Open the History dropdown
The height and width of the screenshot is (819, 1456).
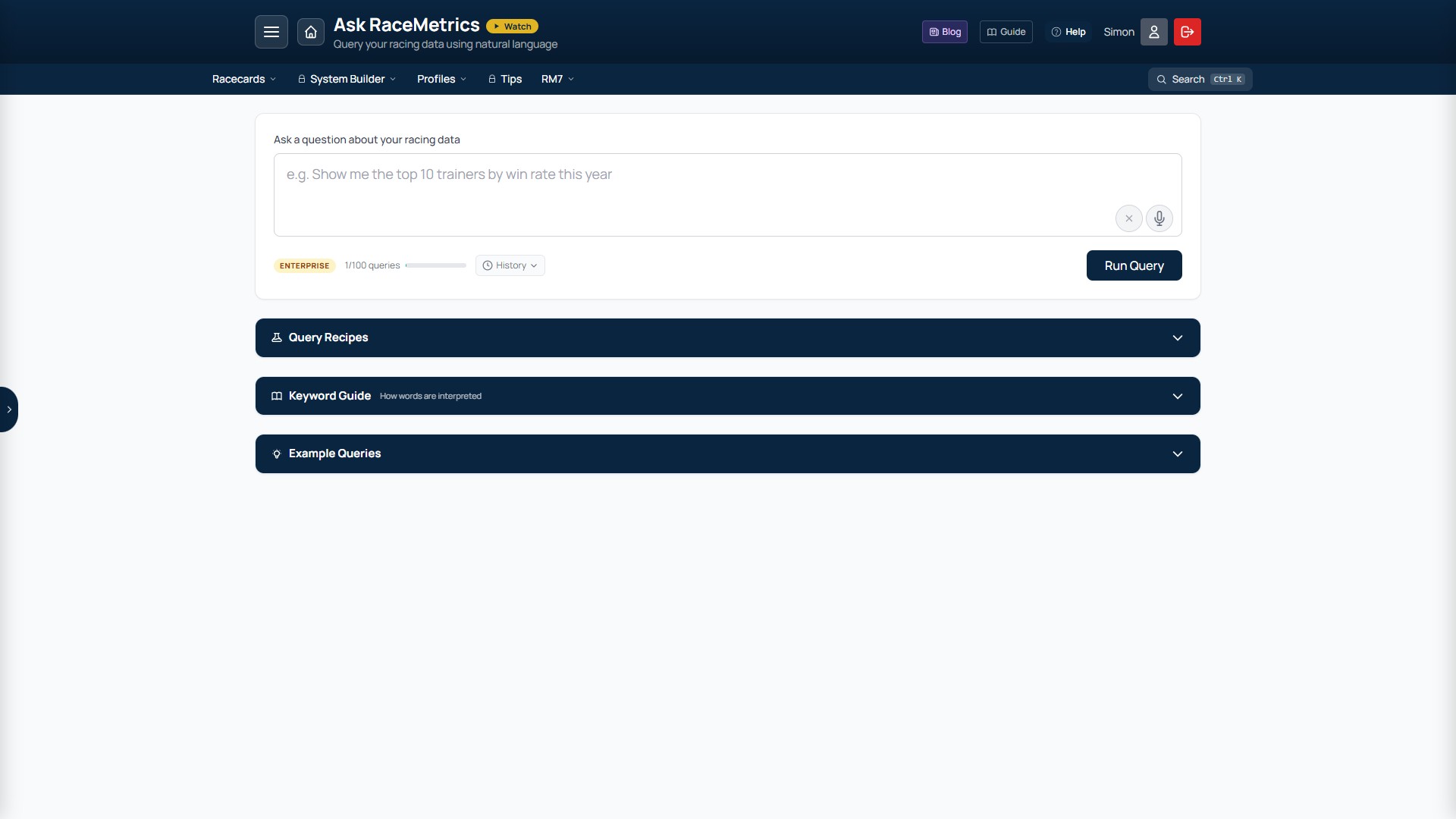[x=510, y=265]
